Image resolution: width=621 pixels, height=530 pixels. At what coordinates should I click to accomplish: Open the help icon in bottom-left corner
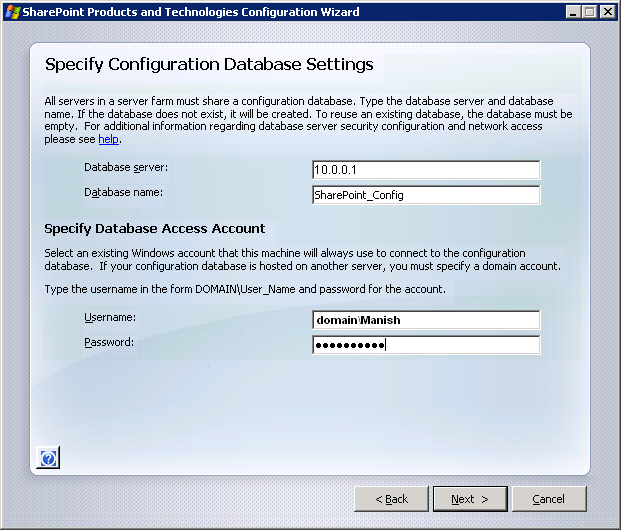tap(48, 458)
